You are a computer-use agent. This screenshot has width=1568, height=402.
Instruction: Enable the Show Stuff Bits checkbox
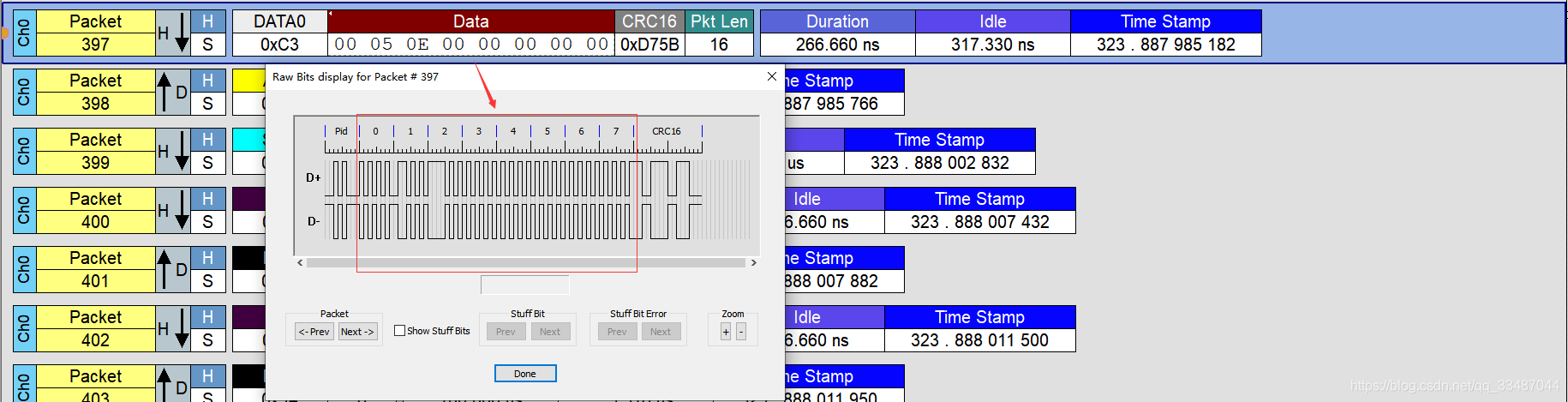(x=400, y=331)
